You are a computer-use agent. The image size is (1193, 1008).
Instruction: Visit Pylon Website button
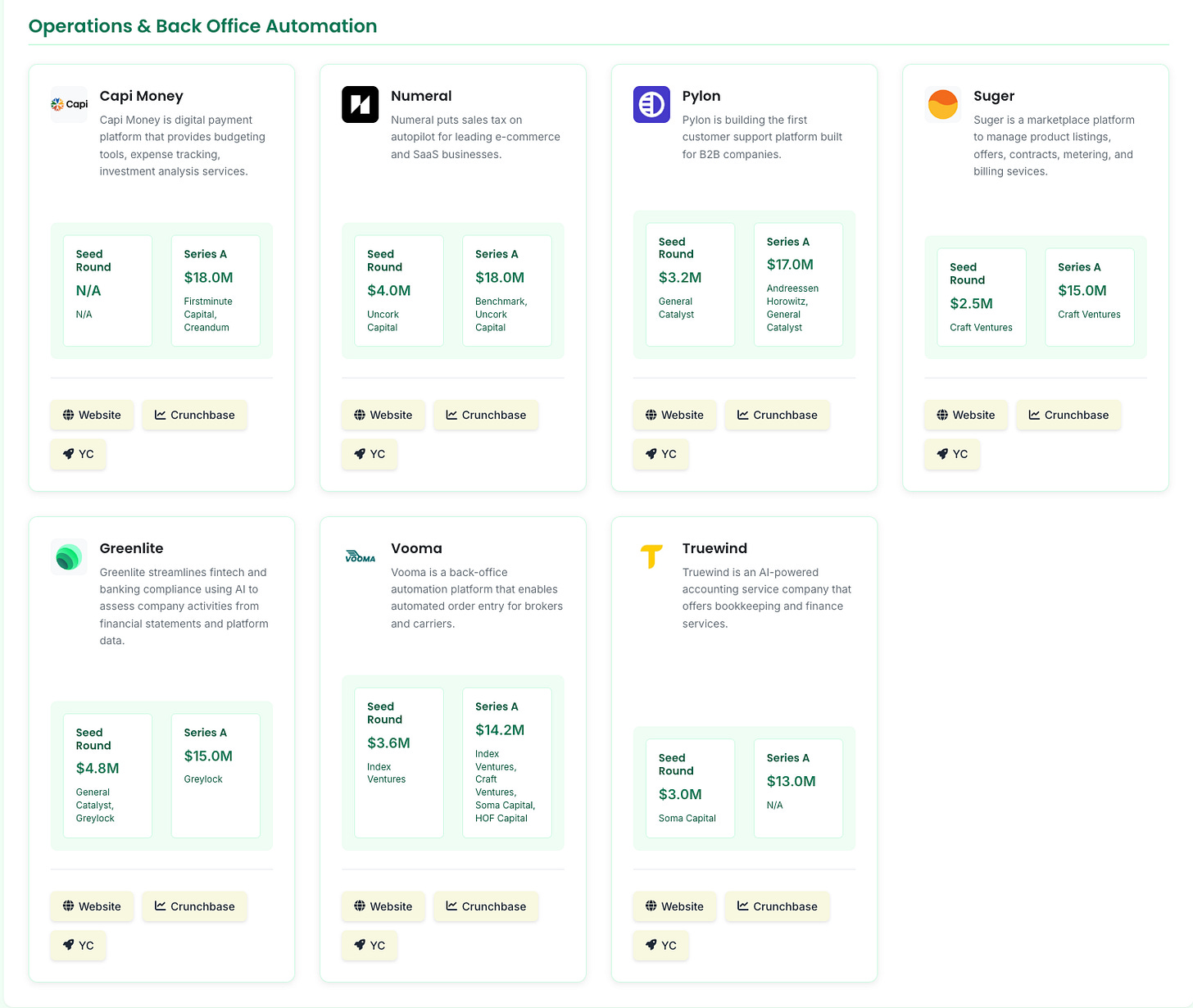click(x=674, y=415)
